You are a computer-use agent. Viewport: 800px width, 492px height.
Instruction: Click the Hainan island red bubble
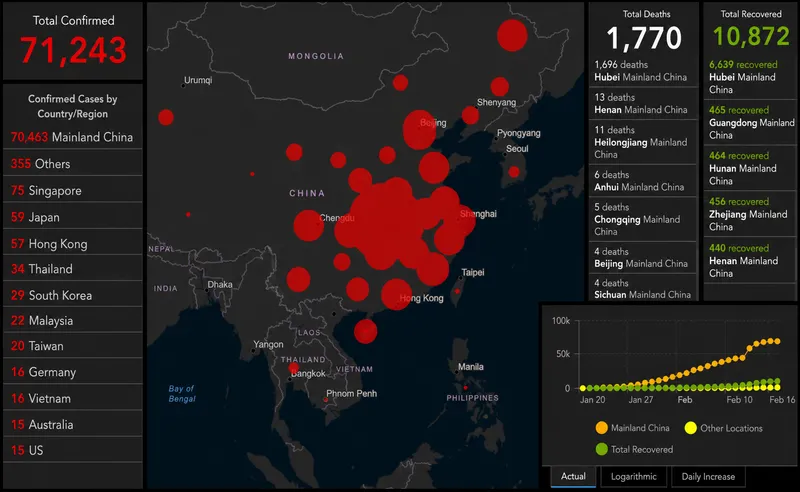[365, 331]
